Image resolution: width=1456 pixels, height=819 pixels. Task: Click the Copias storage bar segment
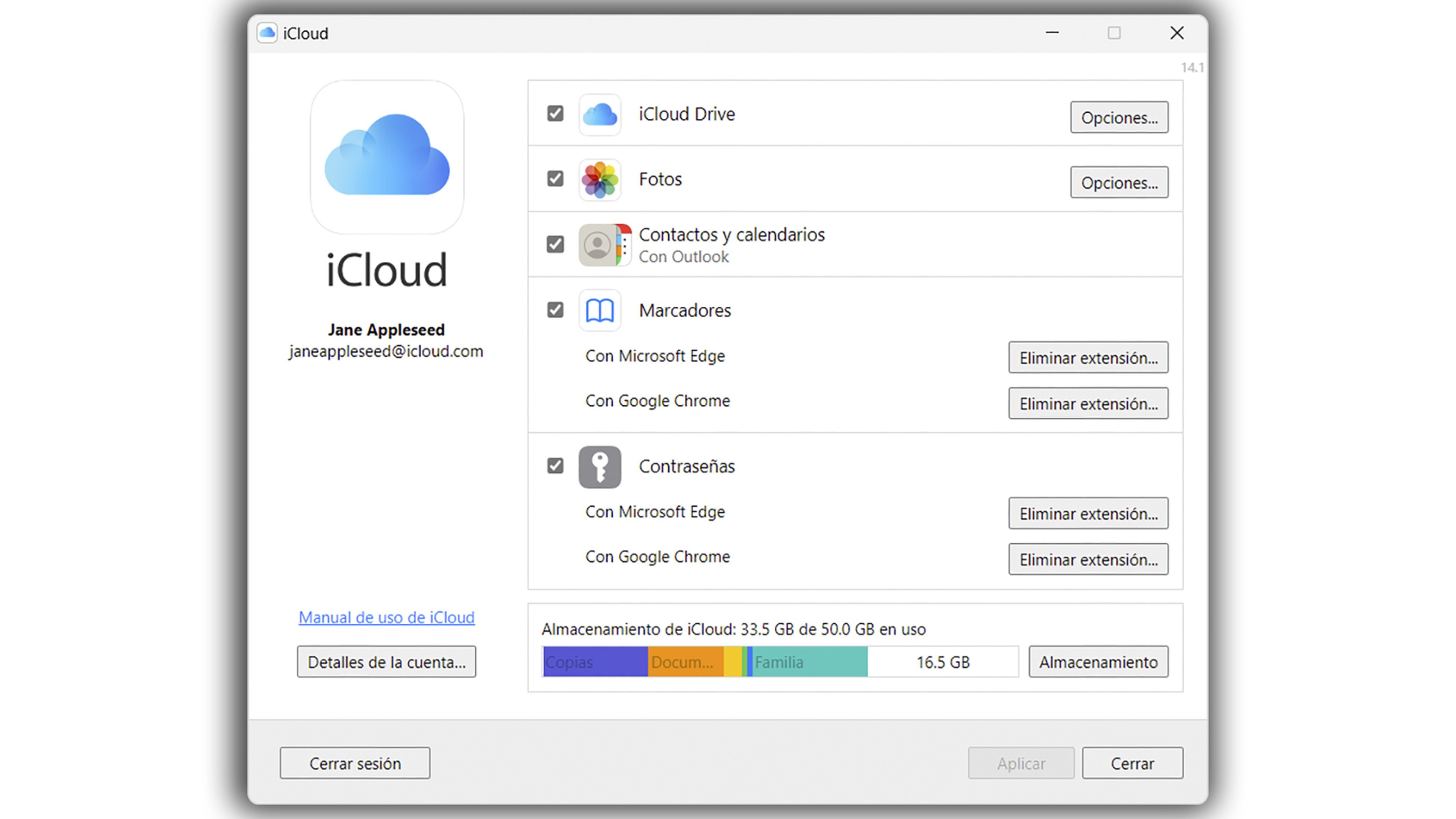[595, 662]
